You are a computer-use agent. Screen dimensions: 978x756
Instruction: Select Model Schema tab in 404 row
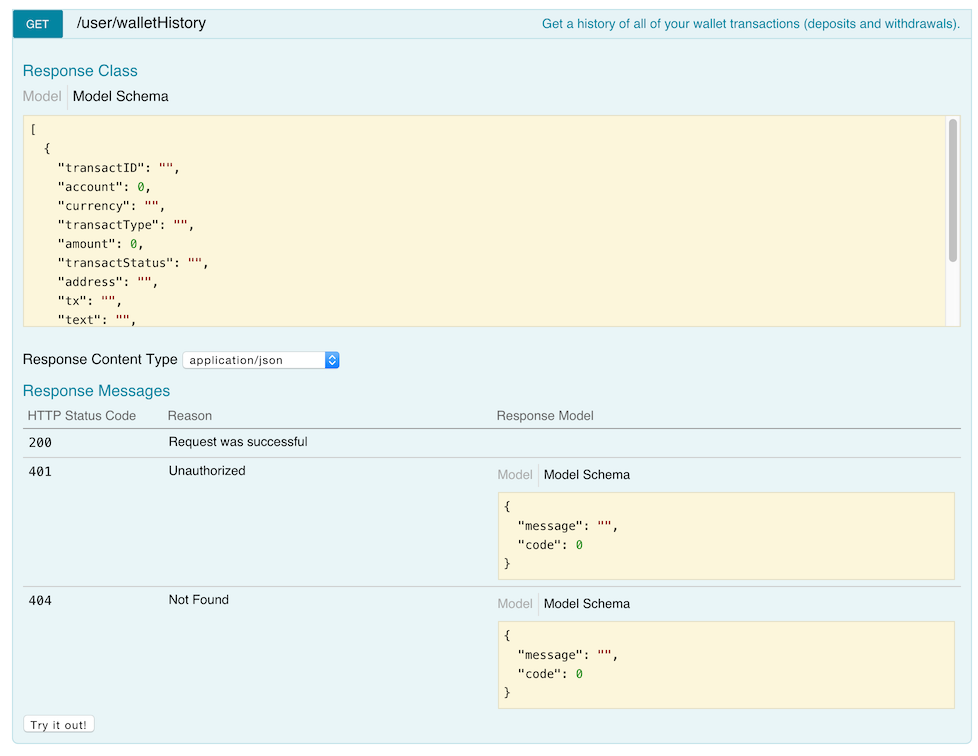coord(586,604)
